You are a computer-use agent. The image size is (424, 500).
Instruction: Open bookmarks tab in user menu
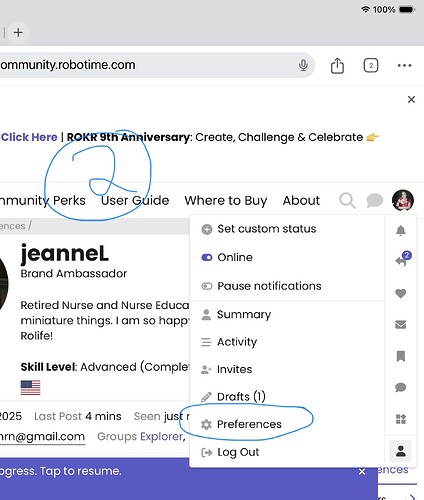click(401, 356)
